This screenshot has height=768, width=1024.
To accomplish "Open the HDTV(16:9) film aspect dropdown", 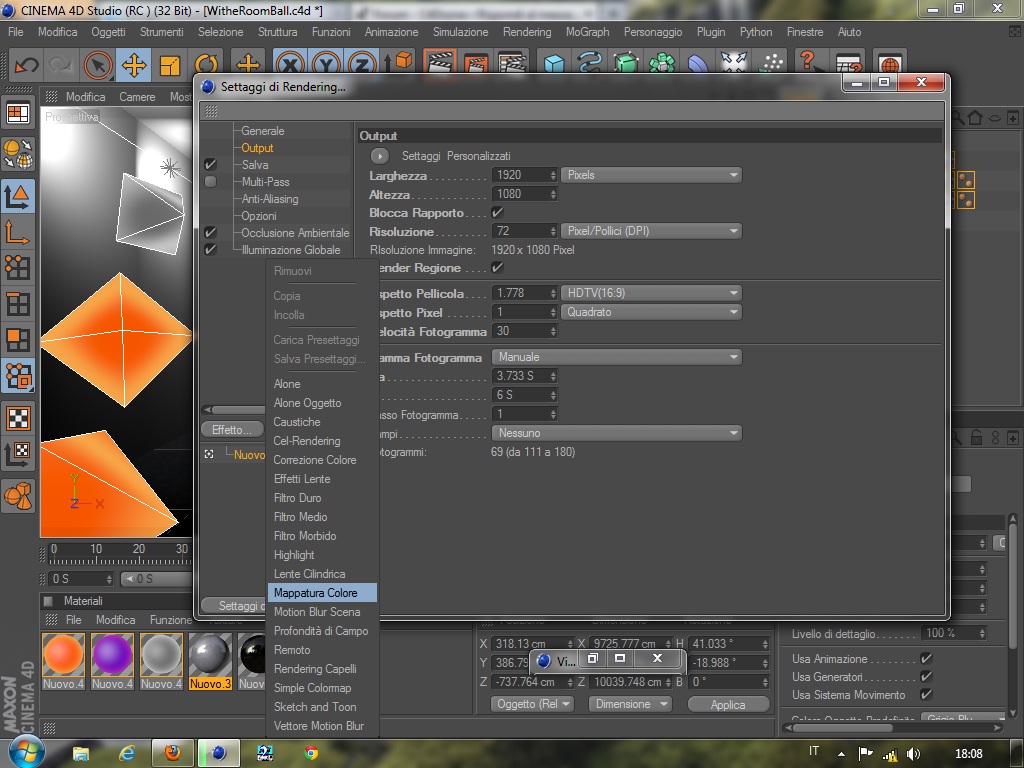I will click(651, 293).
